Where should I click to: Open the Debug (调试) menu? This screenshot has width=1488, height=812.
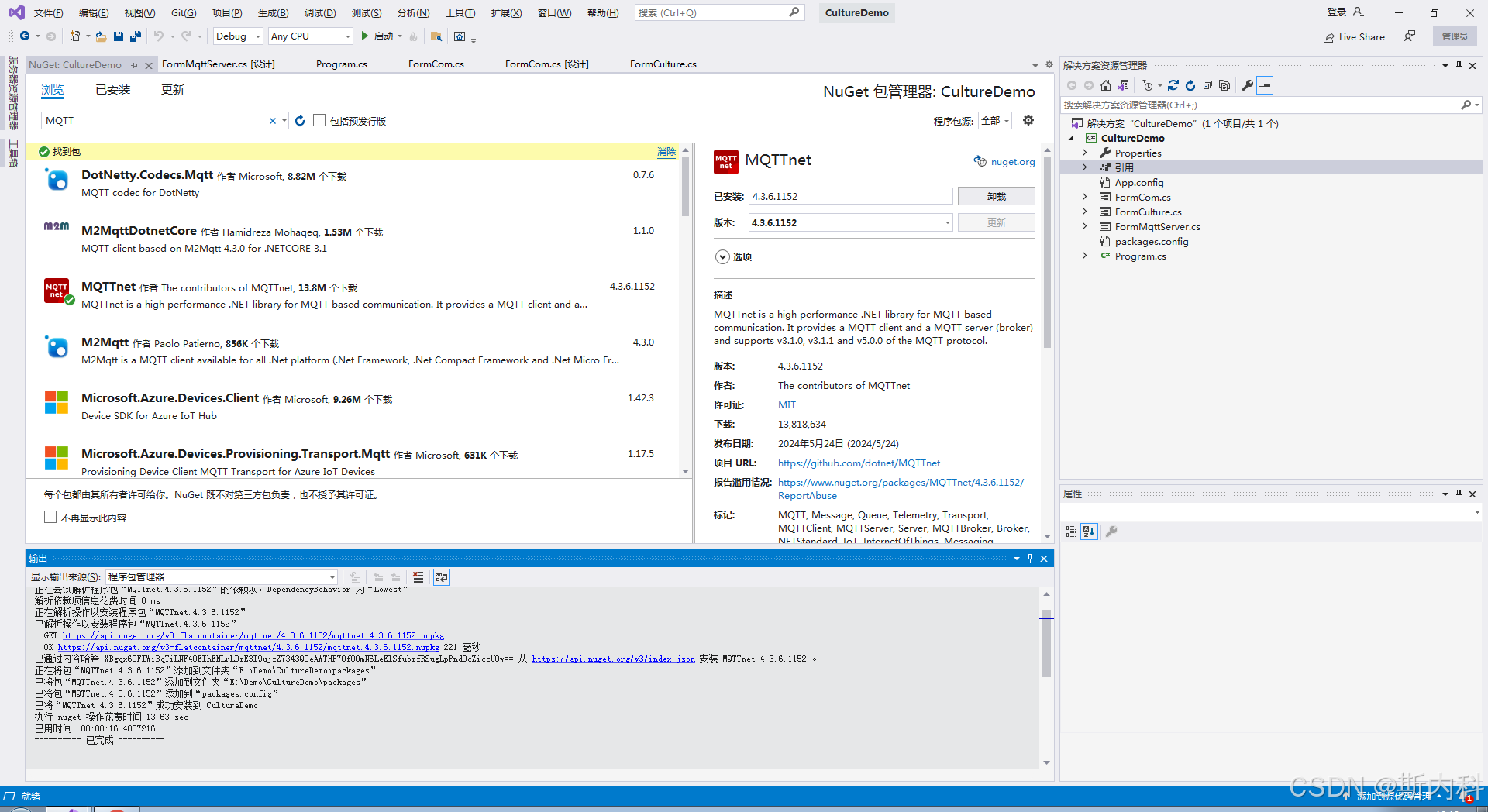tap(320, 13)
